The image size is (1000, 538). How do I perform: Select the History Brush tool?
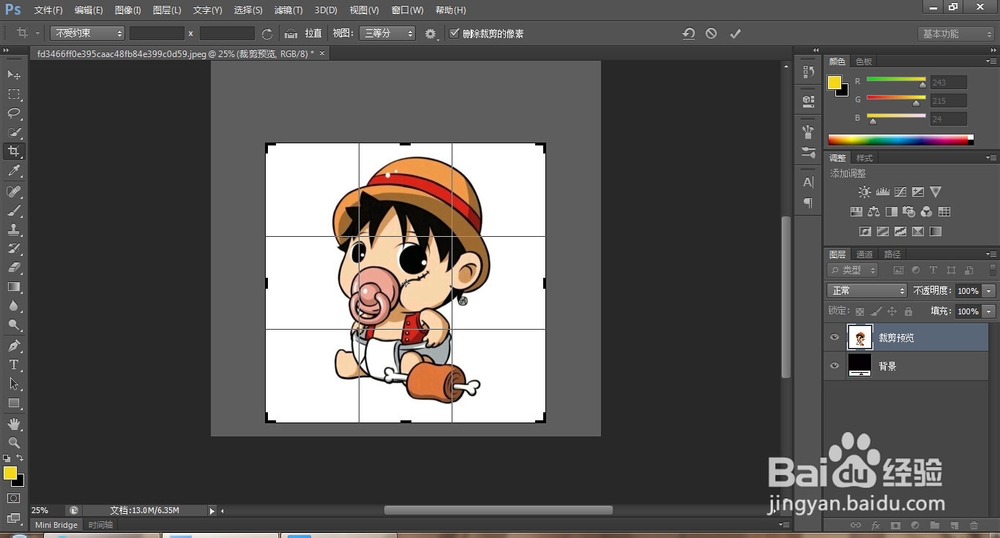pos(13,249)
